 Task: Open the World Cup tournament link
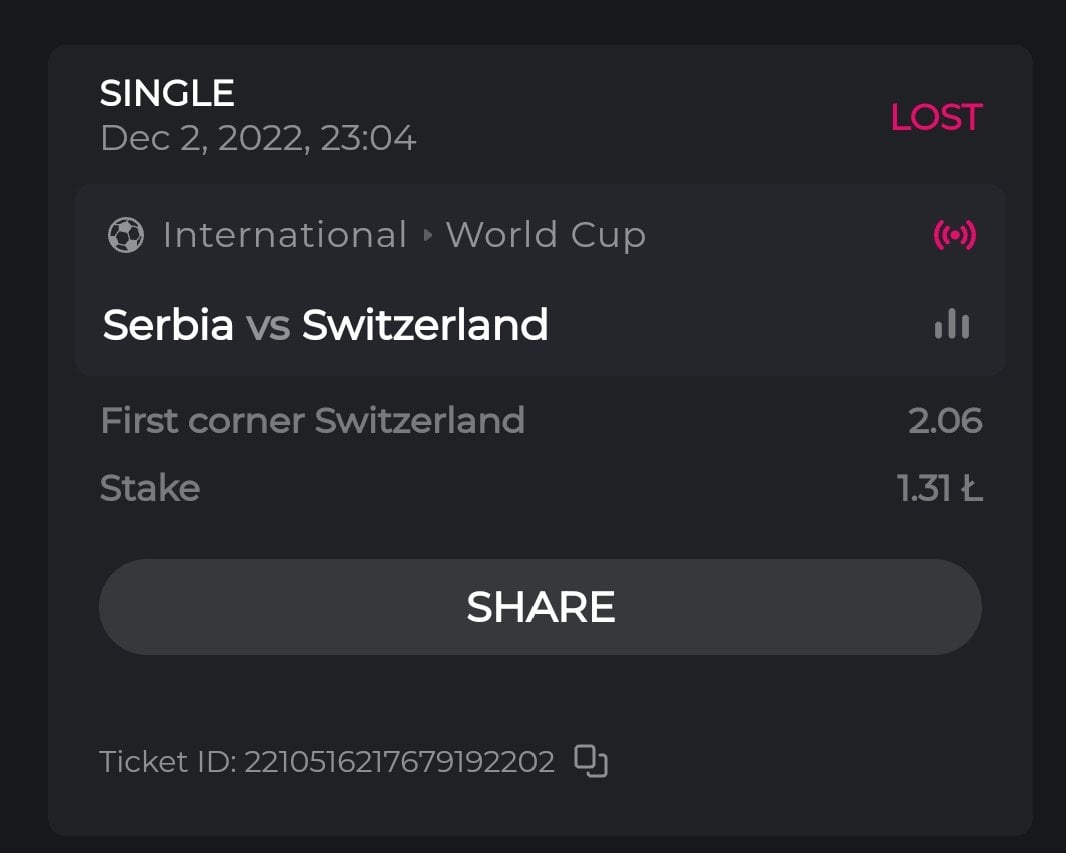click(x=546, y=235)
